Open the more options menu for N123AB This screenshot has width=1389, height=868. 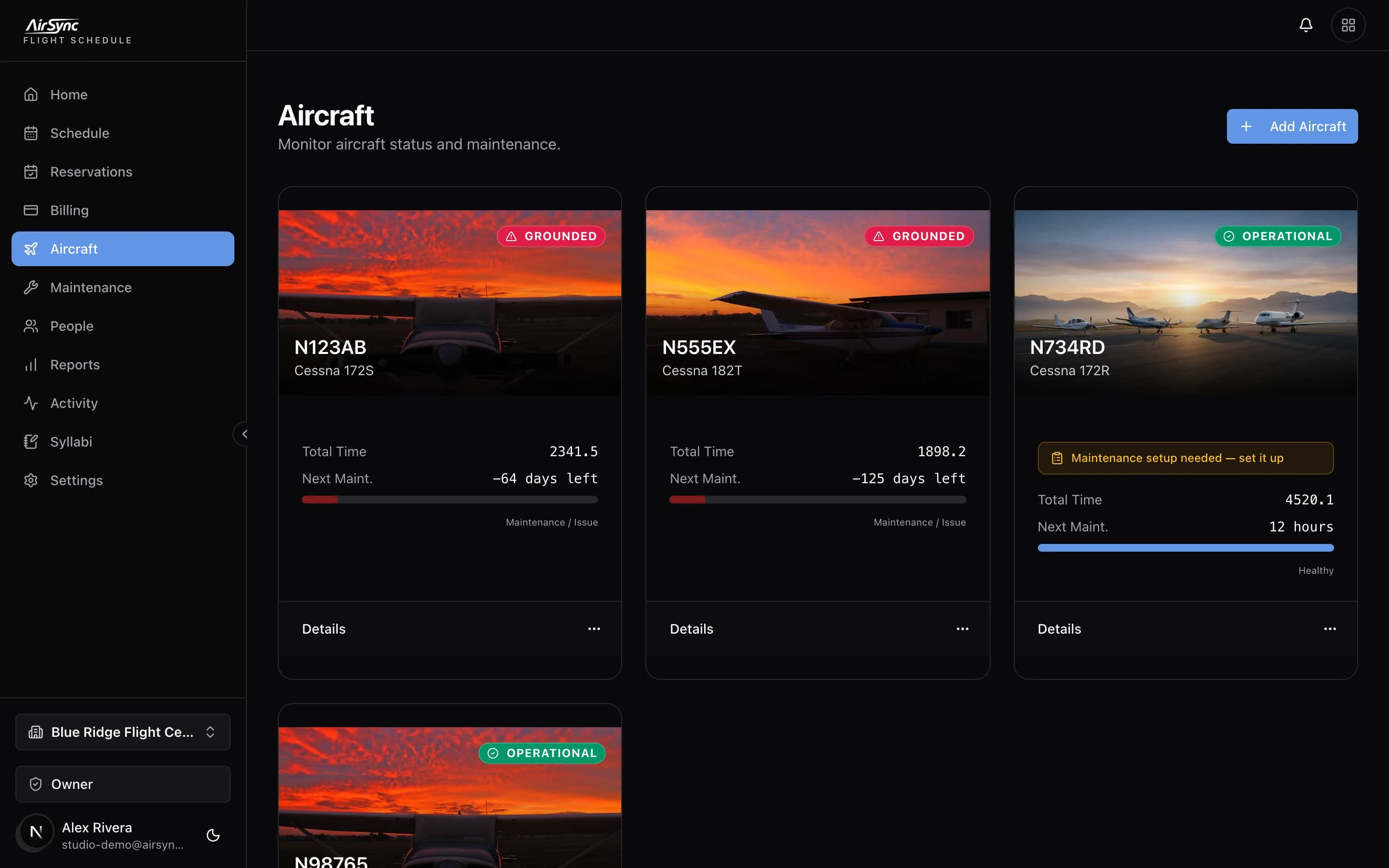click(594, 629)
